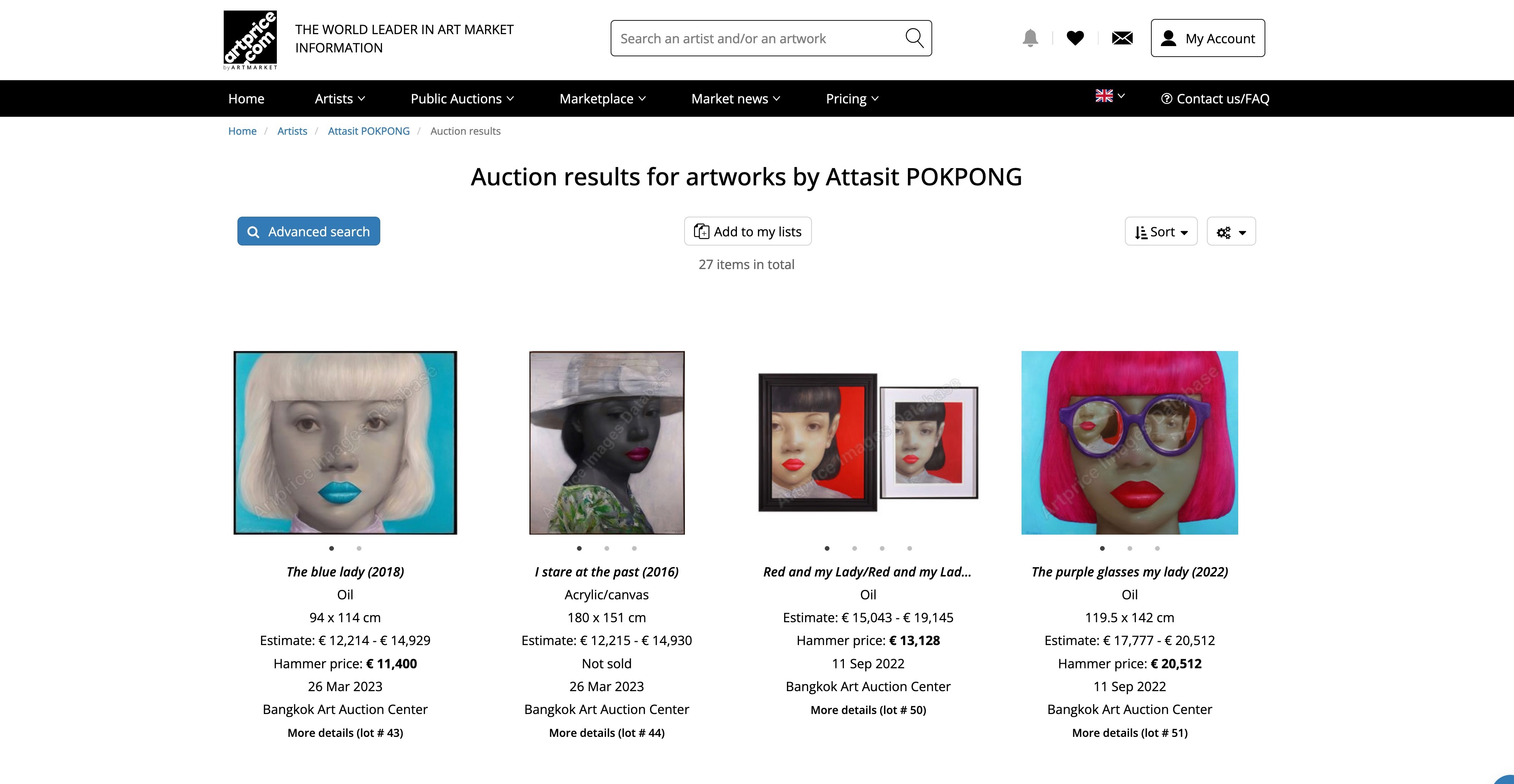Viewport: 1514px width, 784px height.
Task: Navigate to Home in the navigation bar
Action: (x=246, y=98)
